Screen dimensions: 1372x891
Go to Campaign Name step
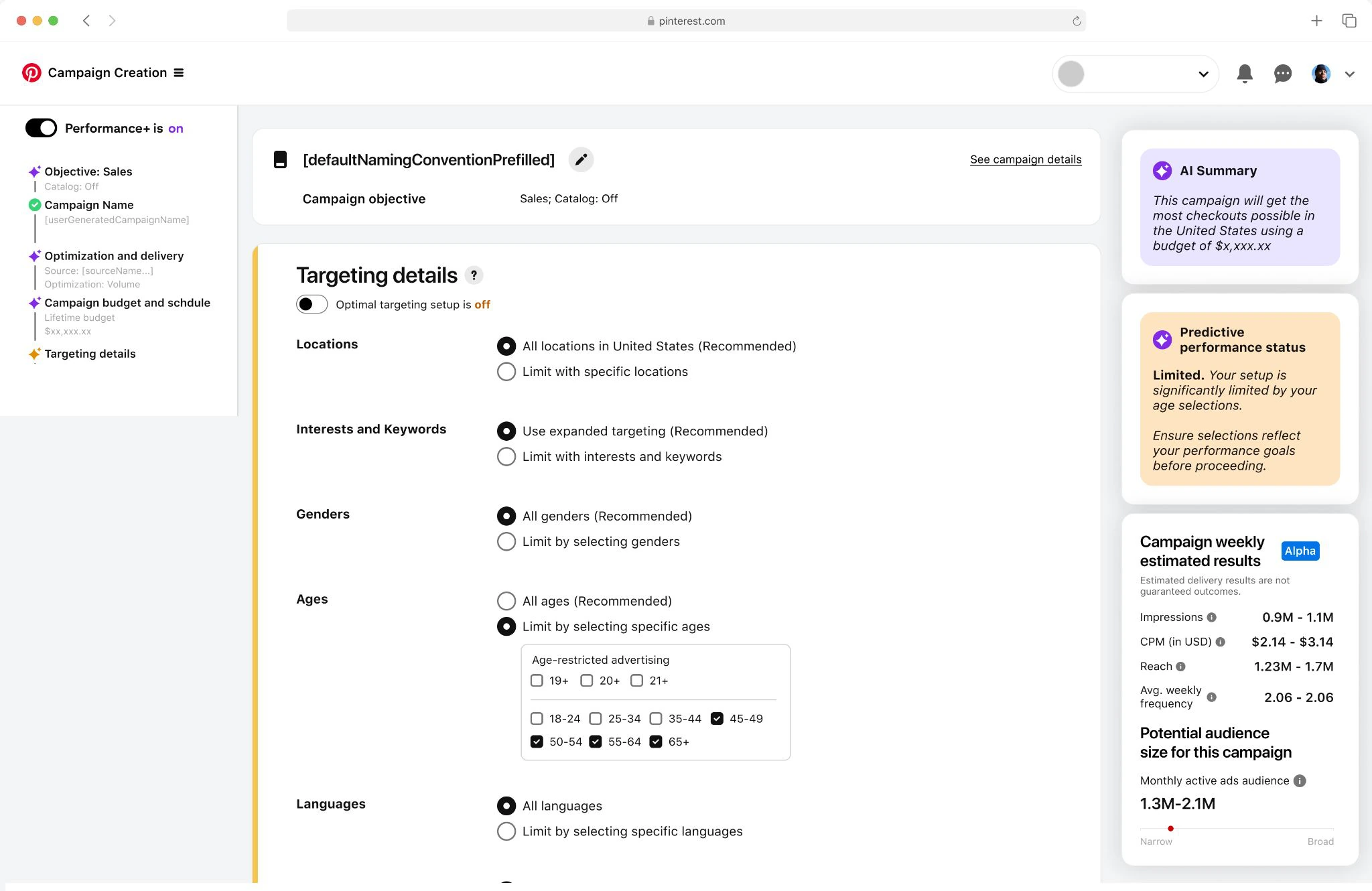click(x=89, y=205)
